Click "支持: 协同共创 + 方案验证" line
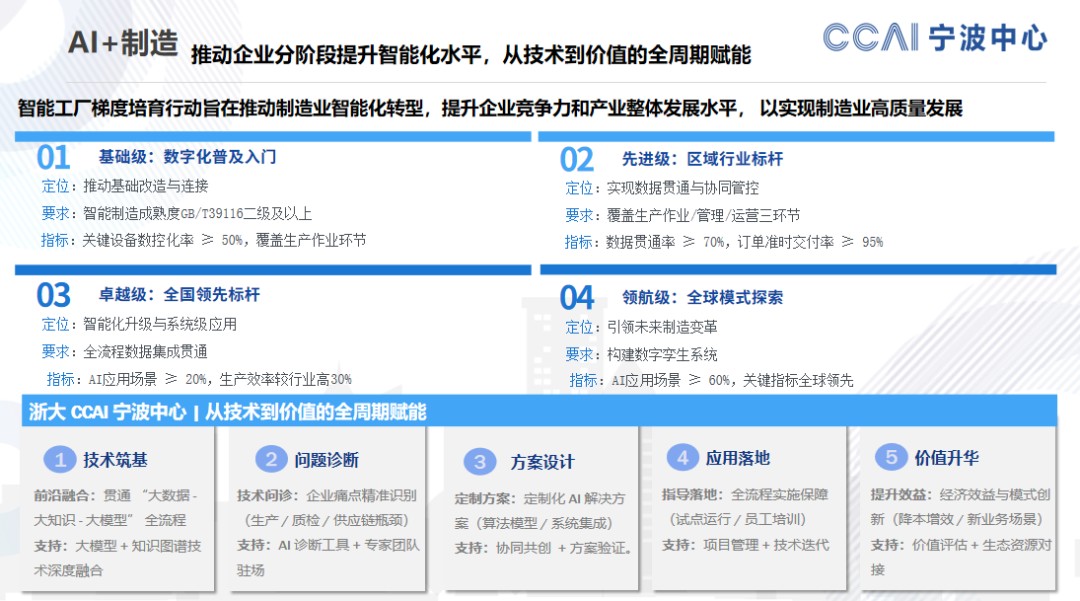1080x601 pixels. tap(543, 549)
